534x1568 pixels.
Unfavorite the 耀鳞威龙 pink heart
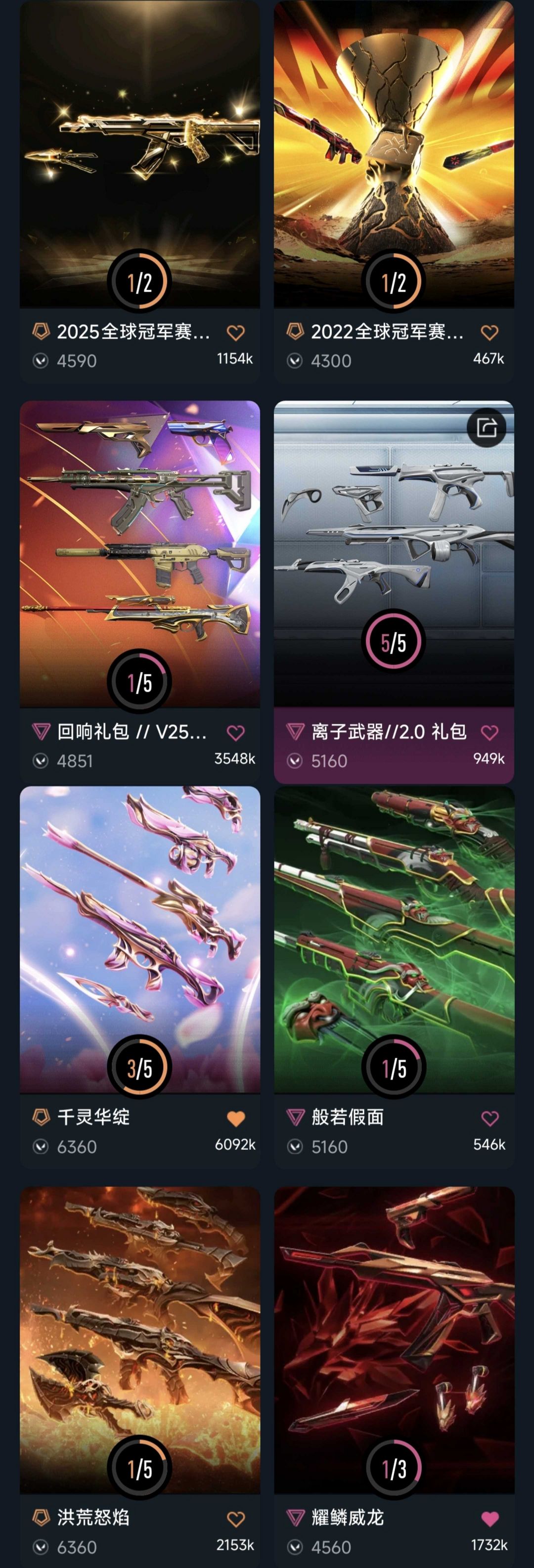[x=489, y=1519]
